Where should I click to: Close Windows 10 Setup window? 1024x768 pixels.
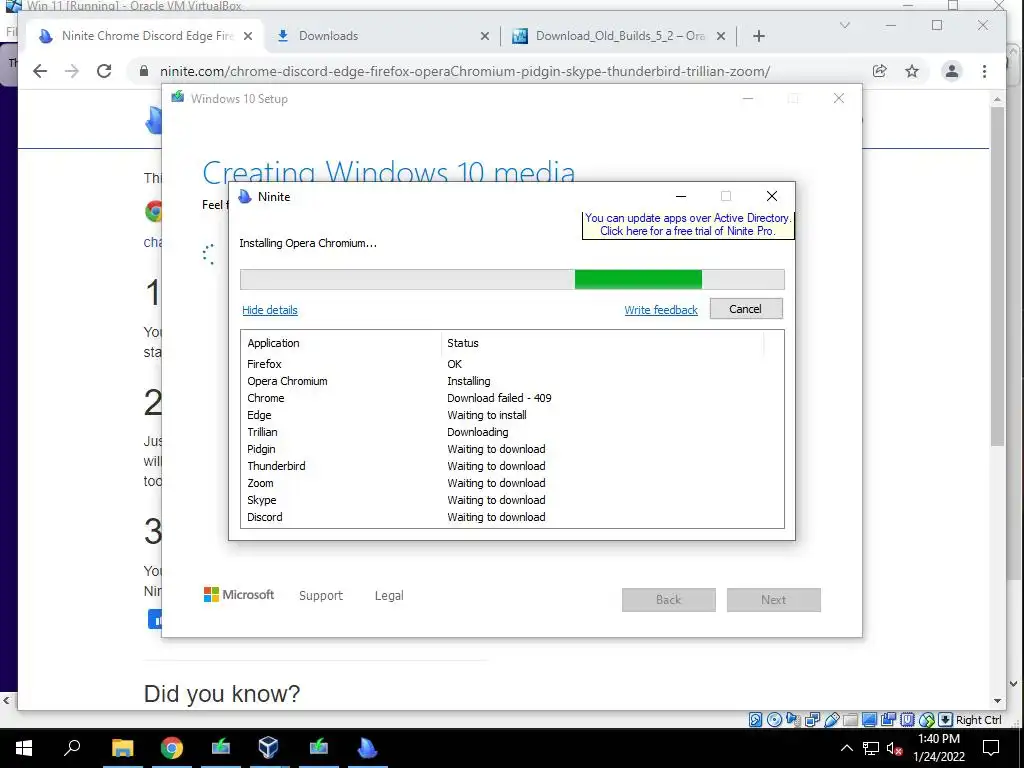click(839, 99)
